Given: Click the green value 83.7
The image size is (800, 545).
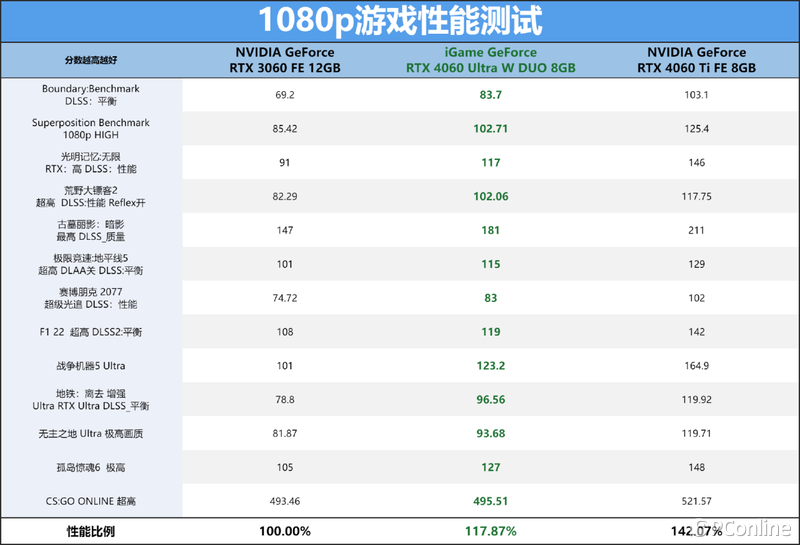Looking at the screenshot, I should (490, 95).
